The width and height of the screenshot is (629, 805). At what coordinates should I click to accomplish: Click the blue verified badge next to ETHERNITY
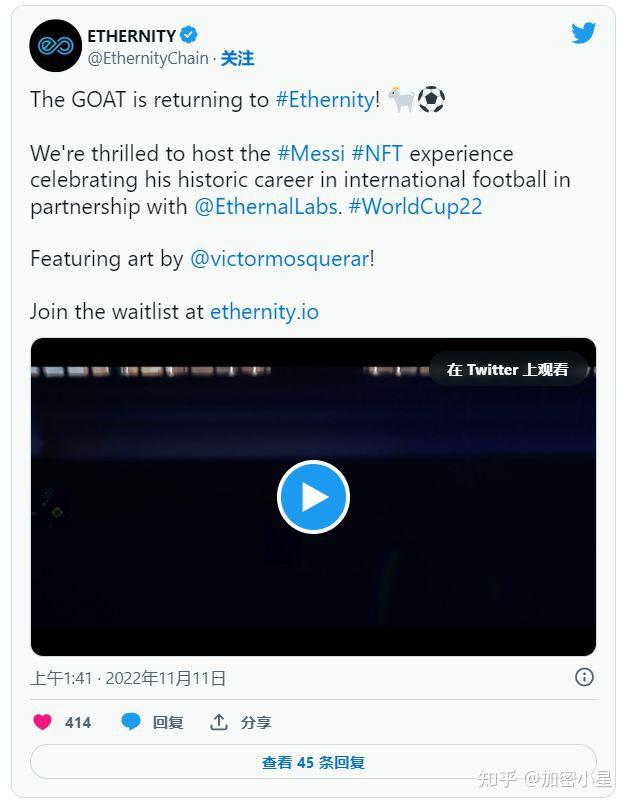click(x=191, y=33)
